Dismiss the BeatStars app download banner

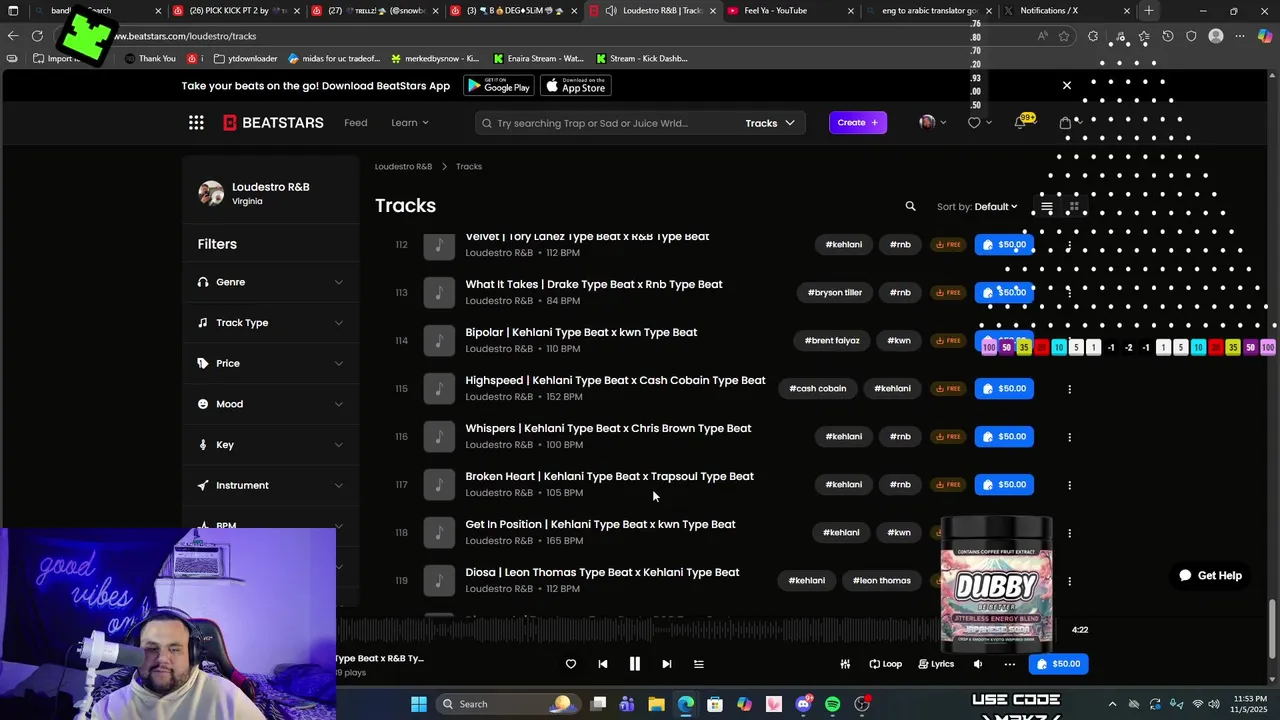point(1066,86)
